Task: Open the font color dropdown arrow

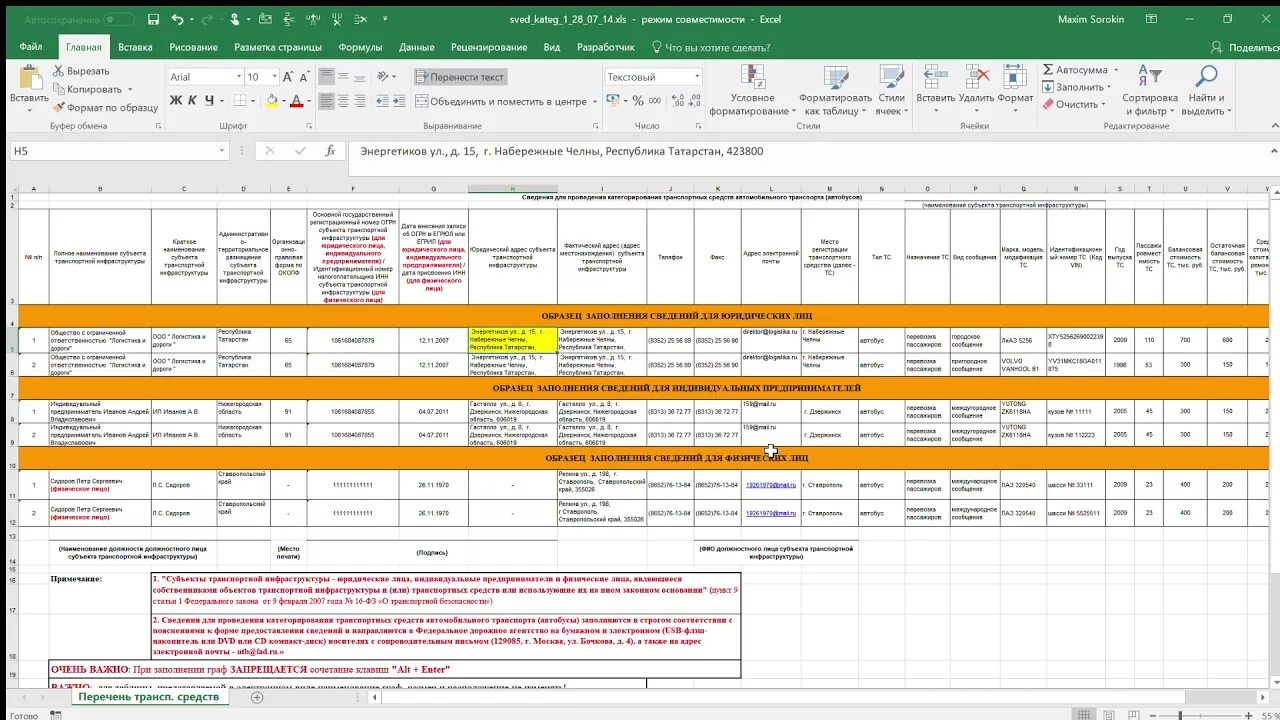Action: tap(308, 101)
